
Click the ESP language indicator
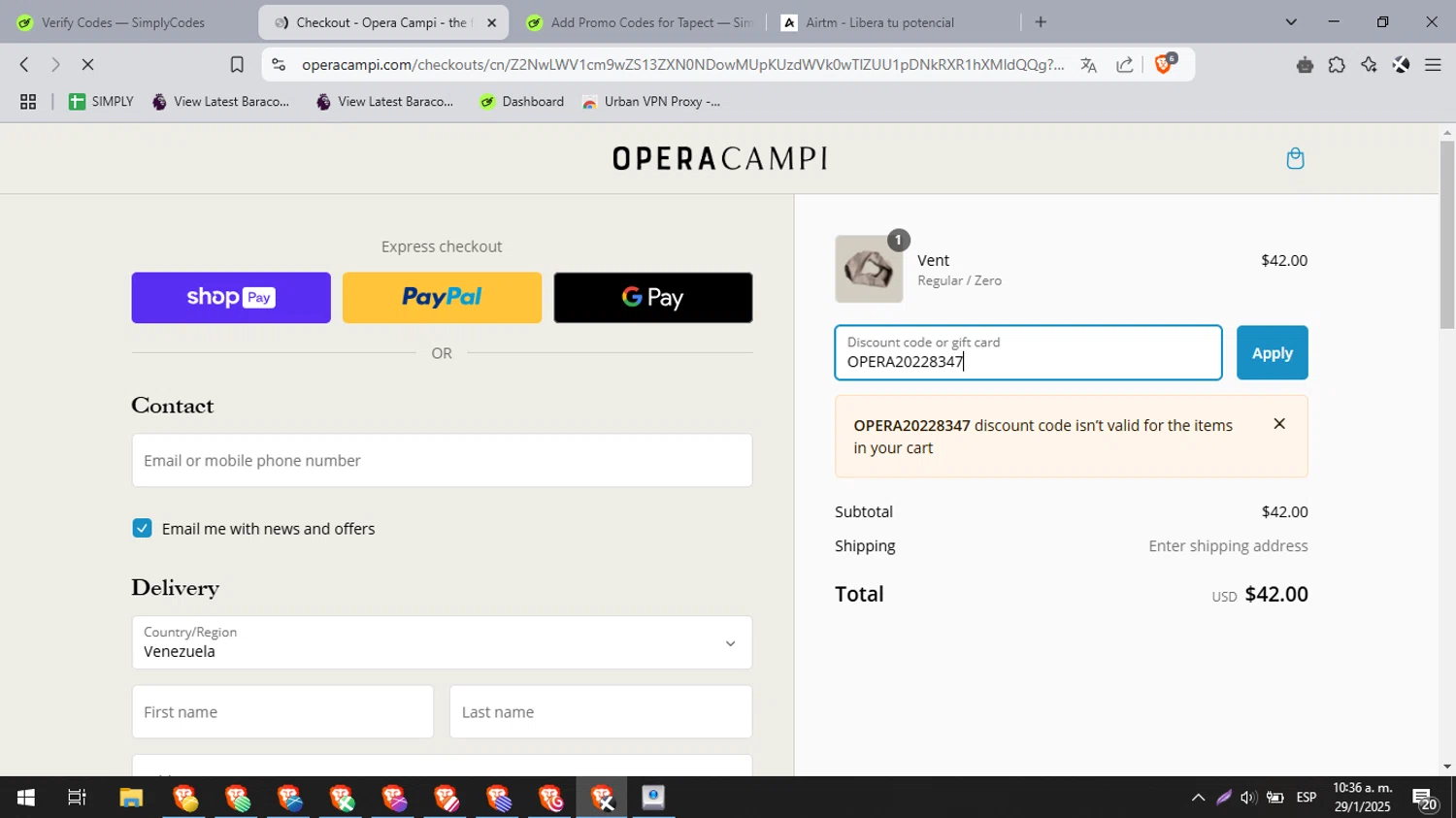point(1307,798)
